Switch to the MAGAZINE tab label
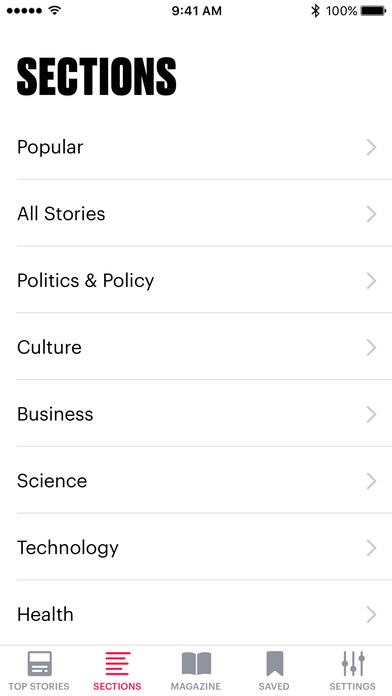The width and height of the screenshot is (392, 696). (x=196, y=686)
